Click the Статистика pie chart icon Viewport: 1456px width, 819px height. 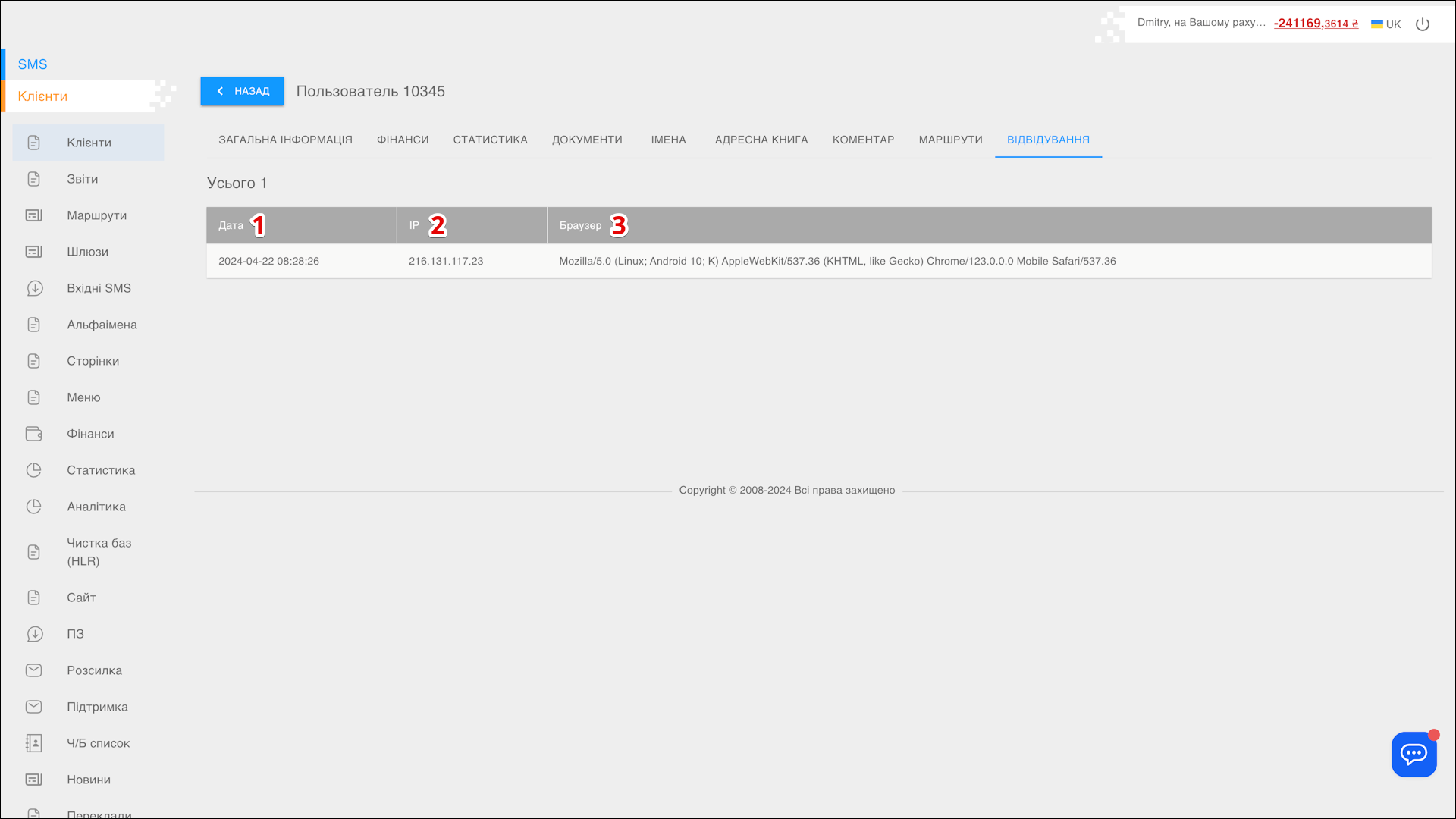click(x=34, y=470)
